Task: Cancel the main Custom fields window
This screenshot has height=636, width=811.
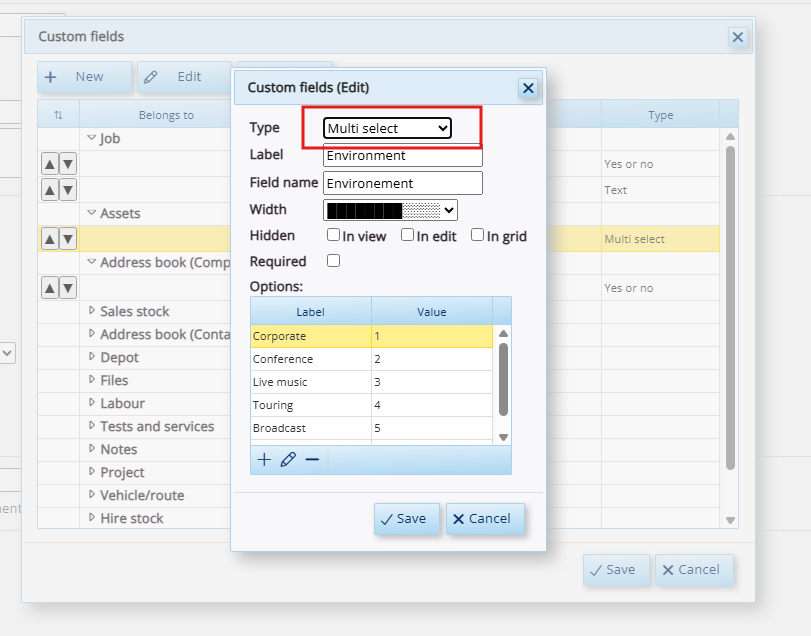Action: pyautogui.click(x=694, y=570)
